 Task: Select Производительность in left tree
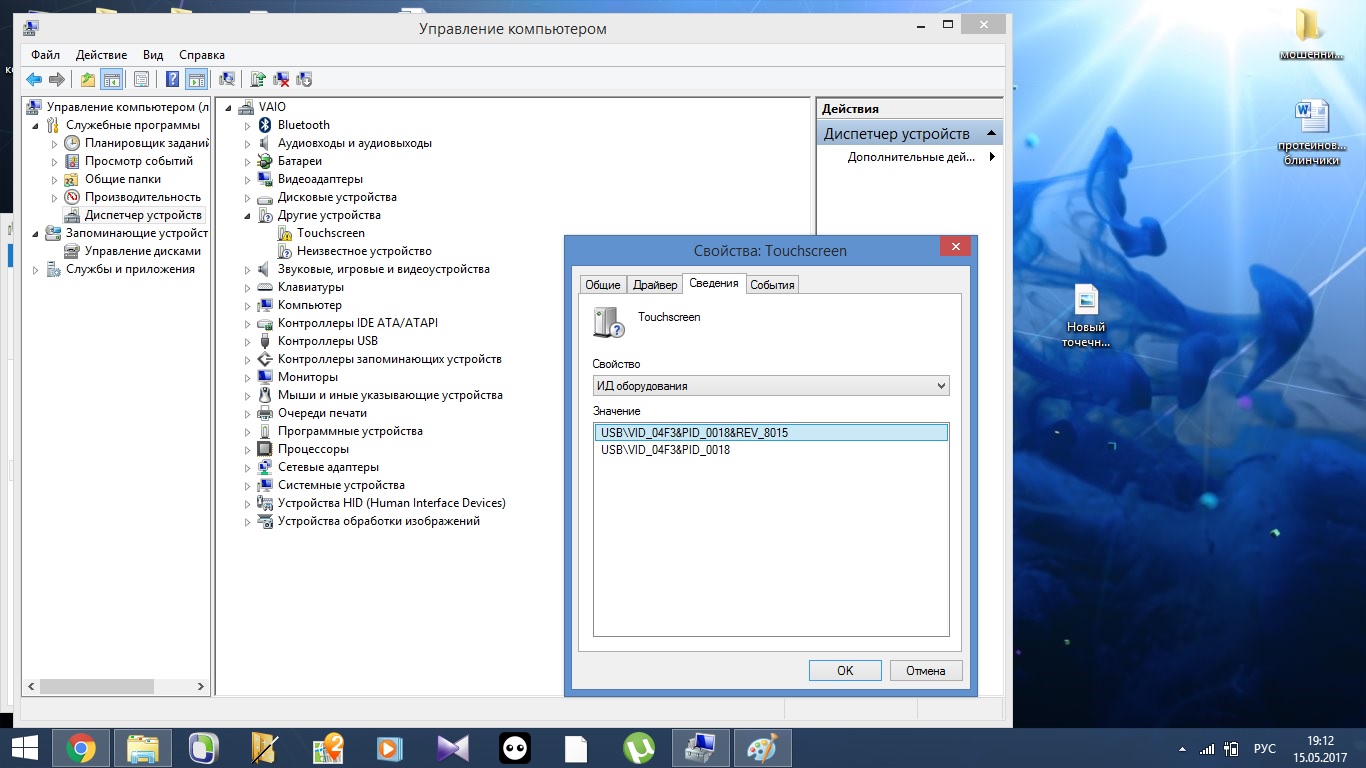tap(143, 197)
